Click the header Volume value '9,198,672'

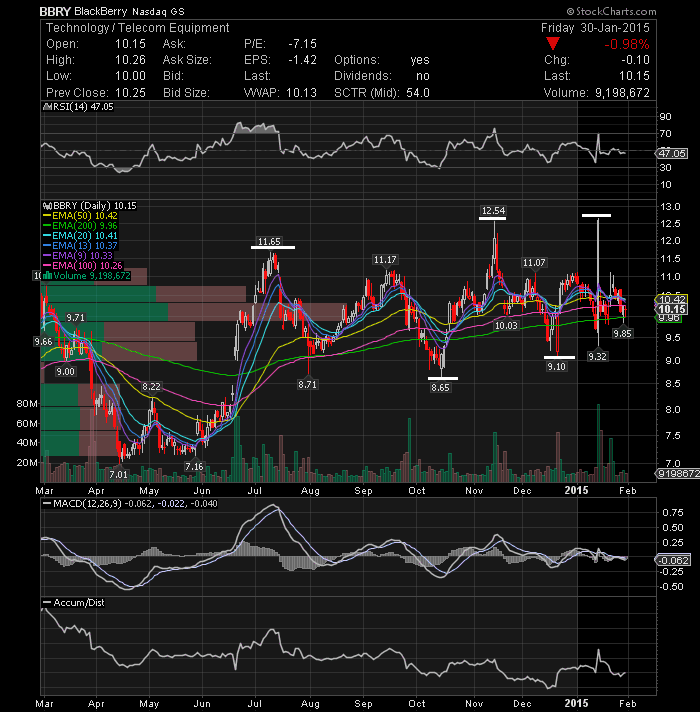click(622, 93)
